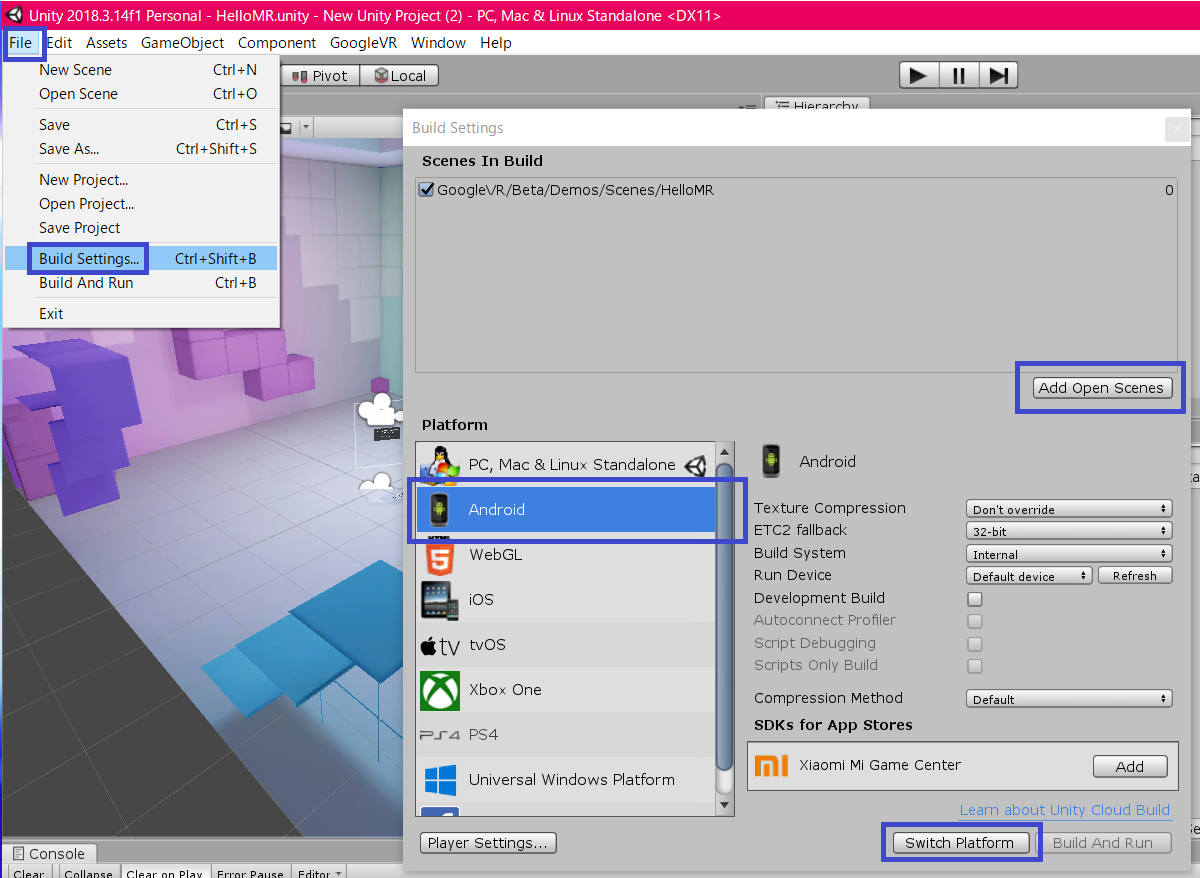This screenshot has height=878, width=1200.
Task: Select the WebGL platform icon
Action: [438, 555]
